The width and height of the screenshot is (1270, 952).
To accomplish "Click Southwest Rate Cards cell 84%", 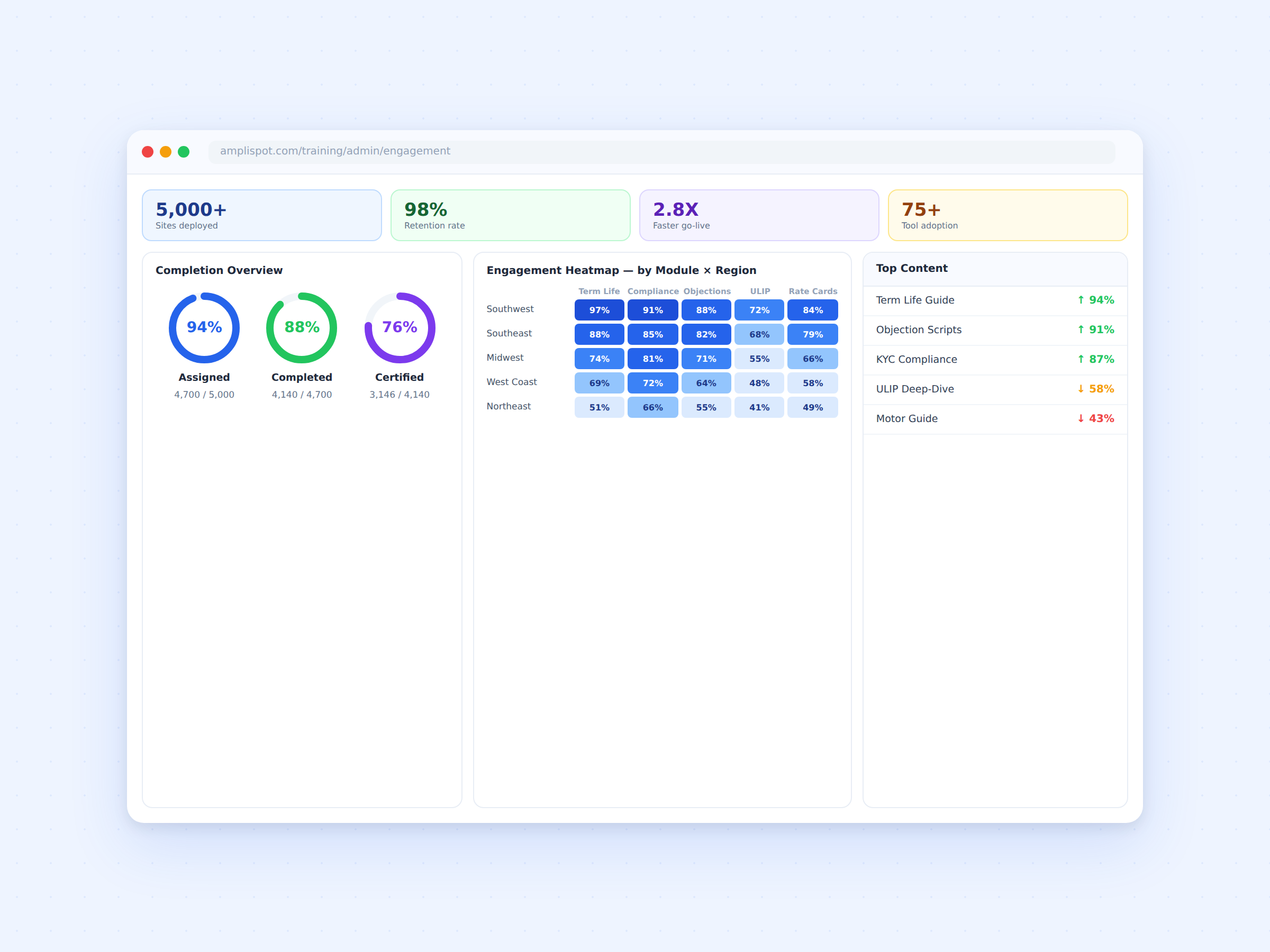I will 813,310.
